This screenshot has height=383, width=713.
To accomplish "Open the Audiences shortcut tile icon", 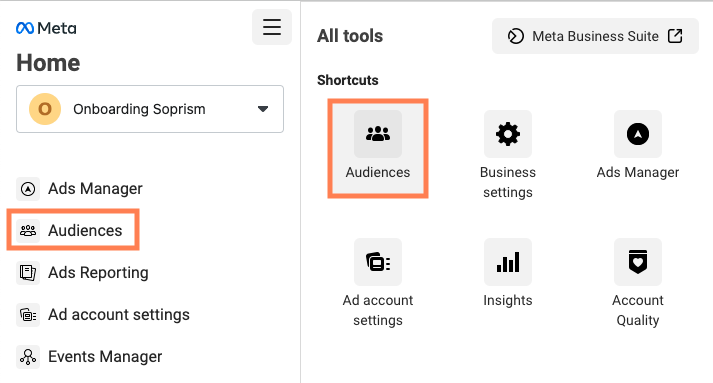I will tap(378, 134).
